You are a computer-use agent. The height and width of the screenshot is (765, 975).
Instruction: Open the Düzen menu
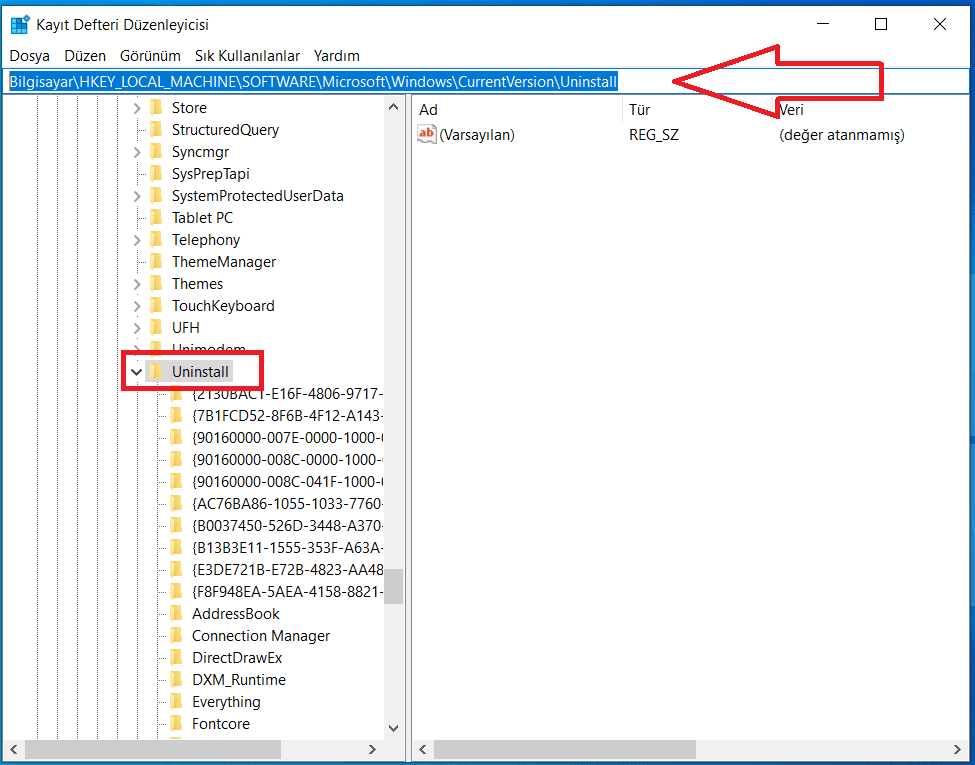(x=85, y=56)
